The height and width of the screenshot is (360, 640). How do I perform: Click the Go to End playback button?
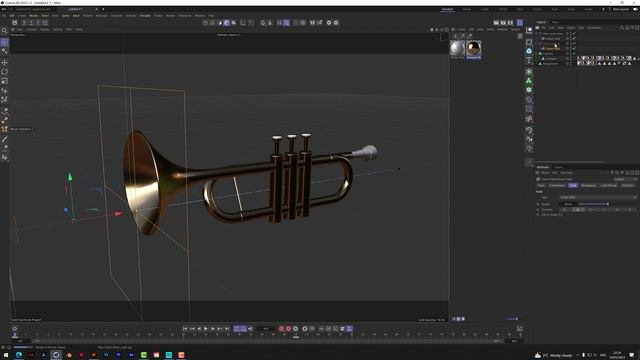point(227,329)
